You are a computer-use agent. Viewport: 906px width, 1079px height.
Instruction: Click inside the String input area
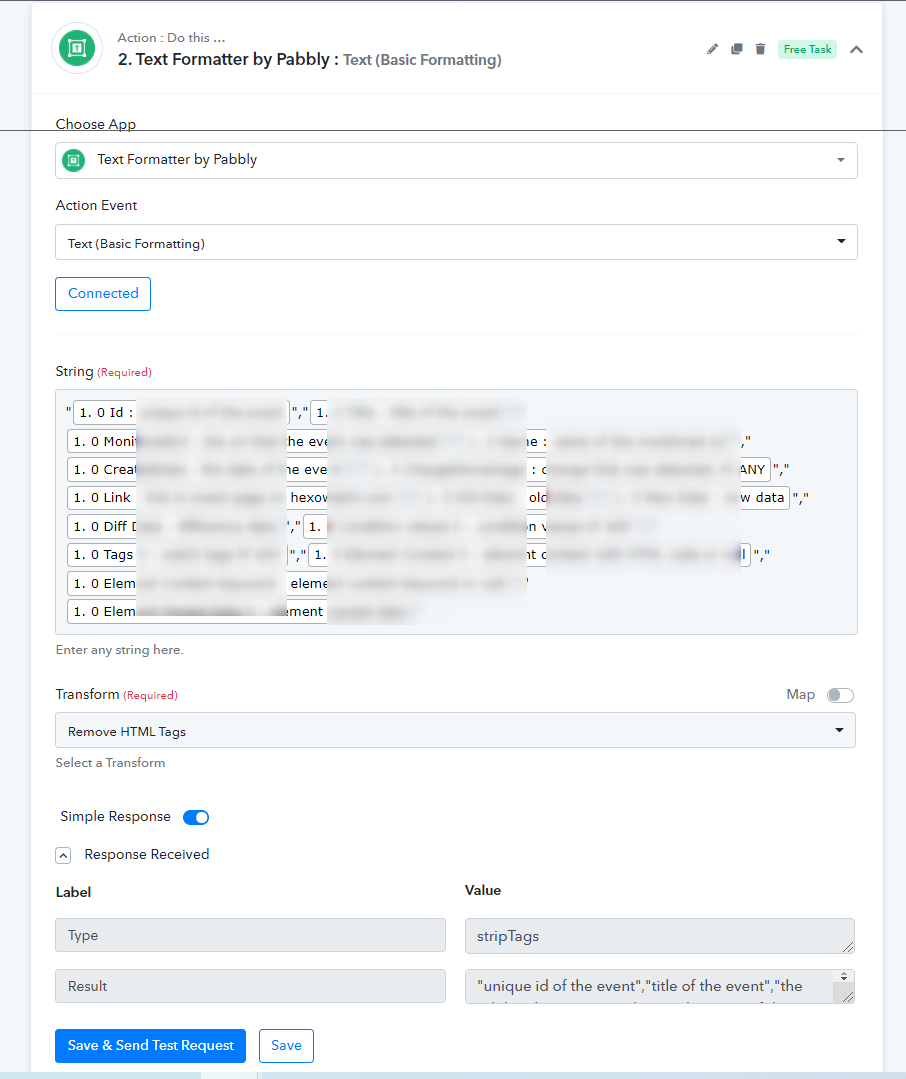pyautogui.click(x=456, y=512)
